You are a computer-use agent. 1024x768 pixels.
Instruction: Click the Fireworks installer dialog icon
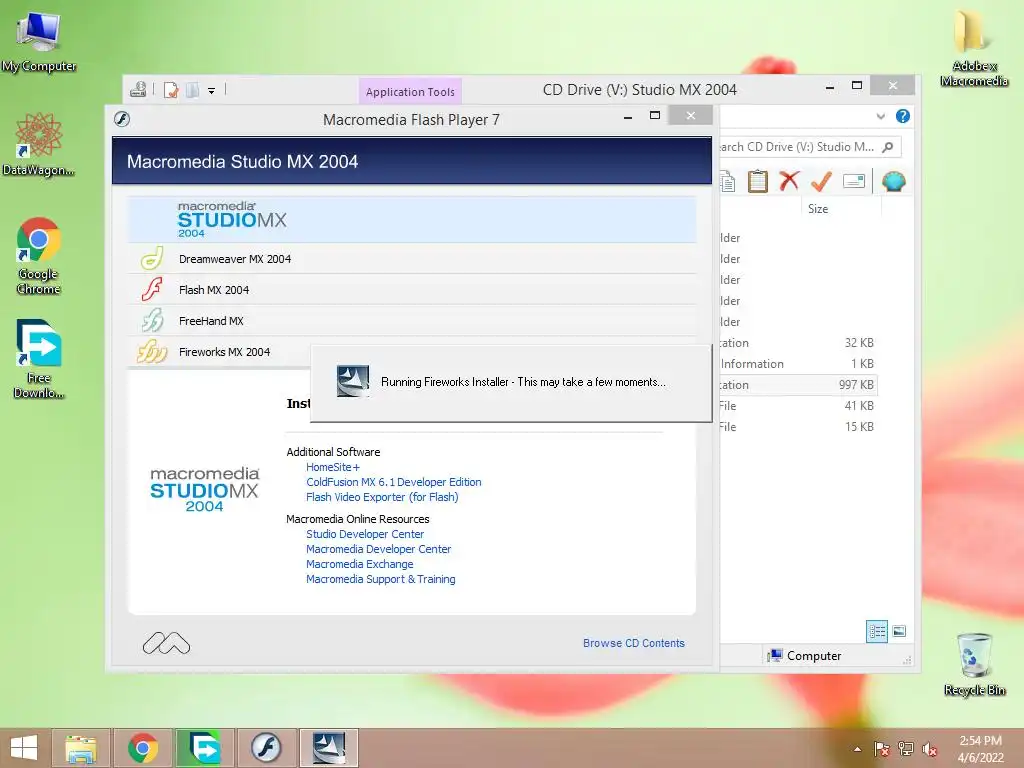[353, 381]
